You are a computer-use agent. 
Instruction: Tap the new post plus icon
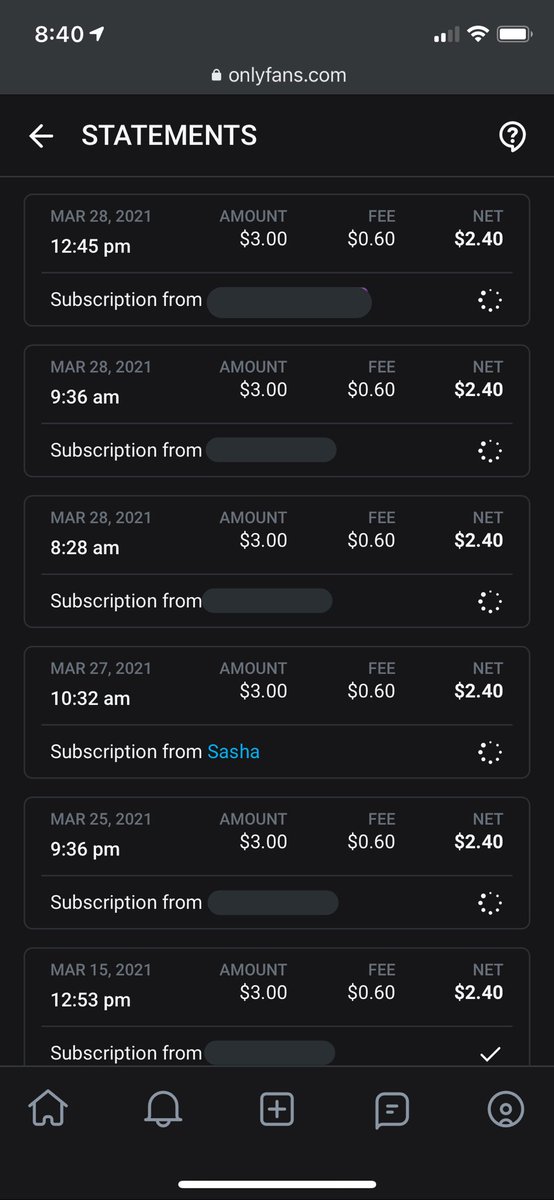coord(277,1109)
